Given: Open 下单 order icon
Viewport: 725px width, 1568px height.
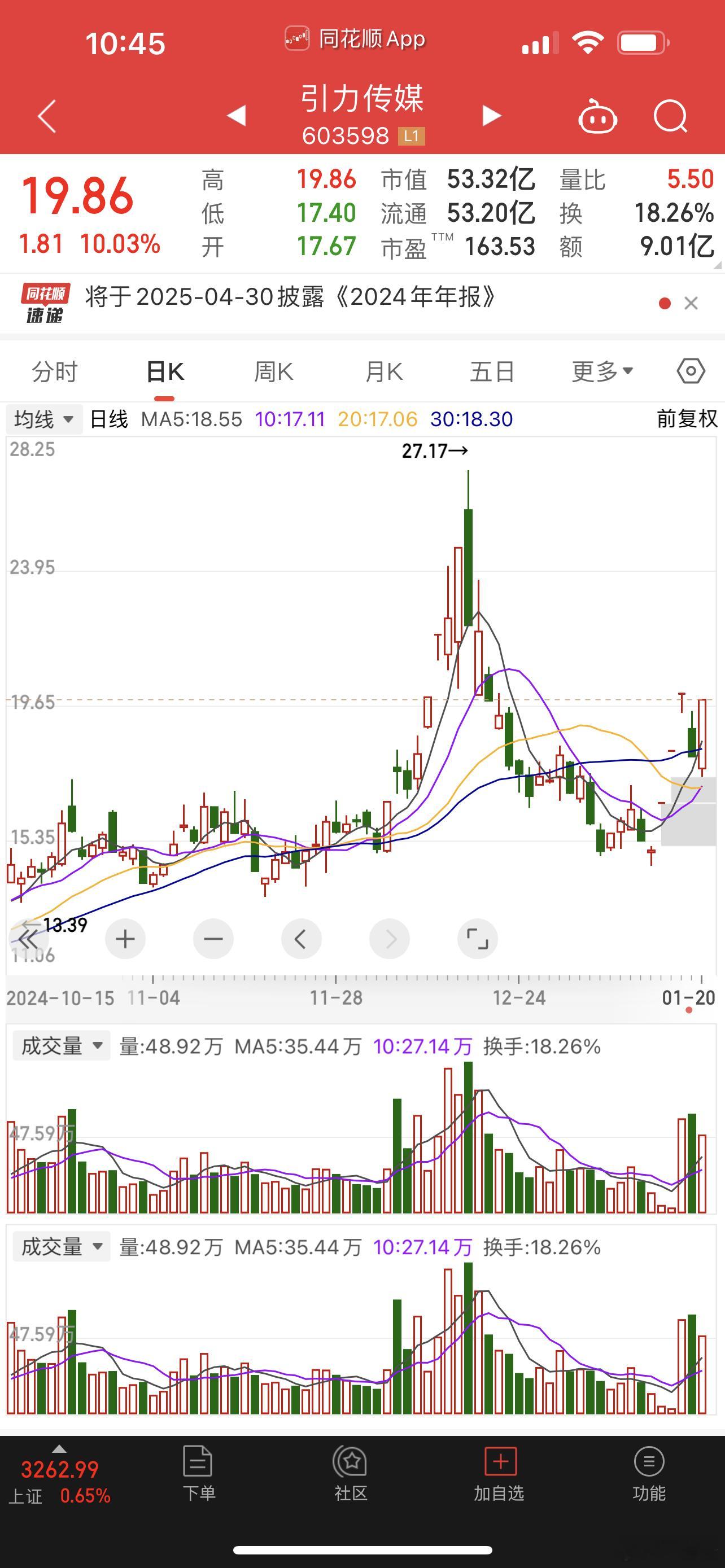Looking at the screenshot, I should coord(198,1474).
